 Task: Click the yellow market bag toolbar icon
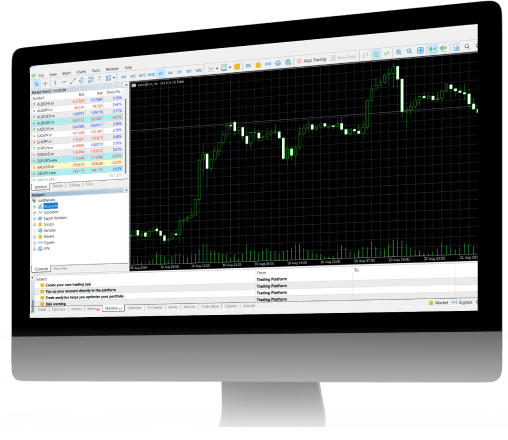coord(258,65)
